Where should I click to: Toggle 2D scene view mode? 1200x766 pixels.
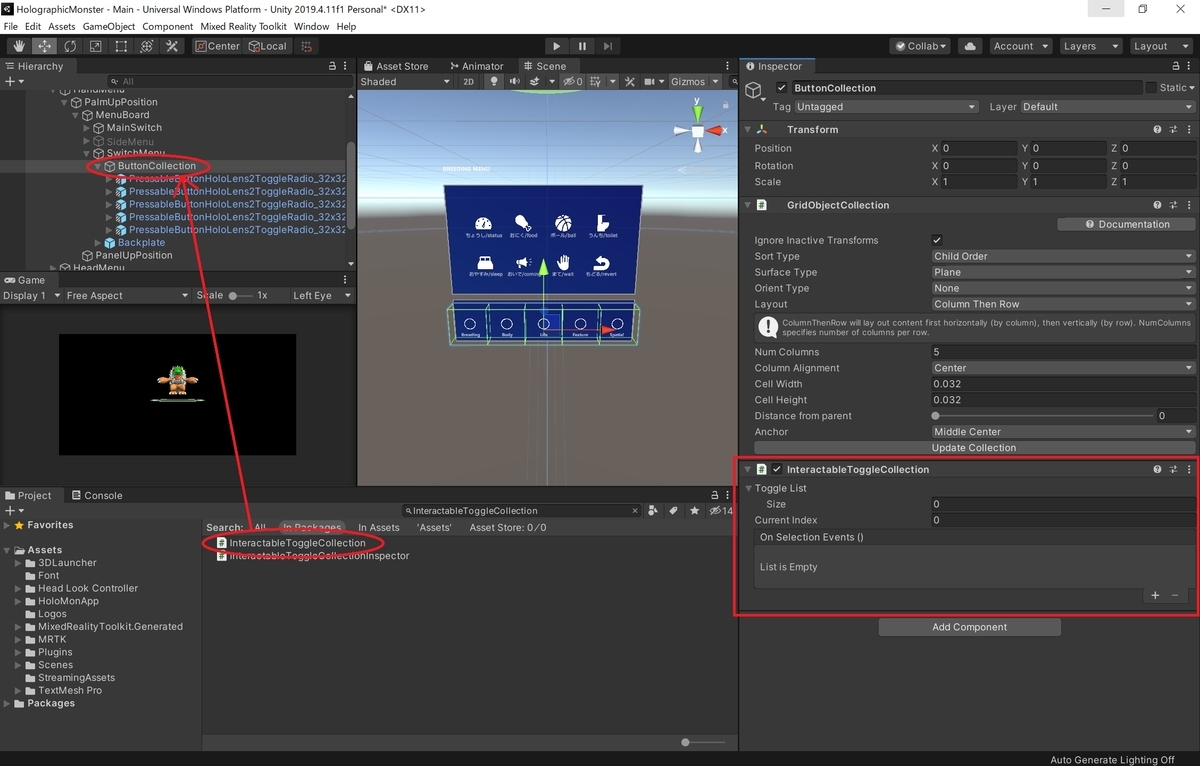point(469,82)
